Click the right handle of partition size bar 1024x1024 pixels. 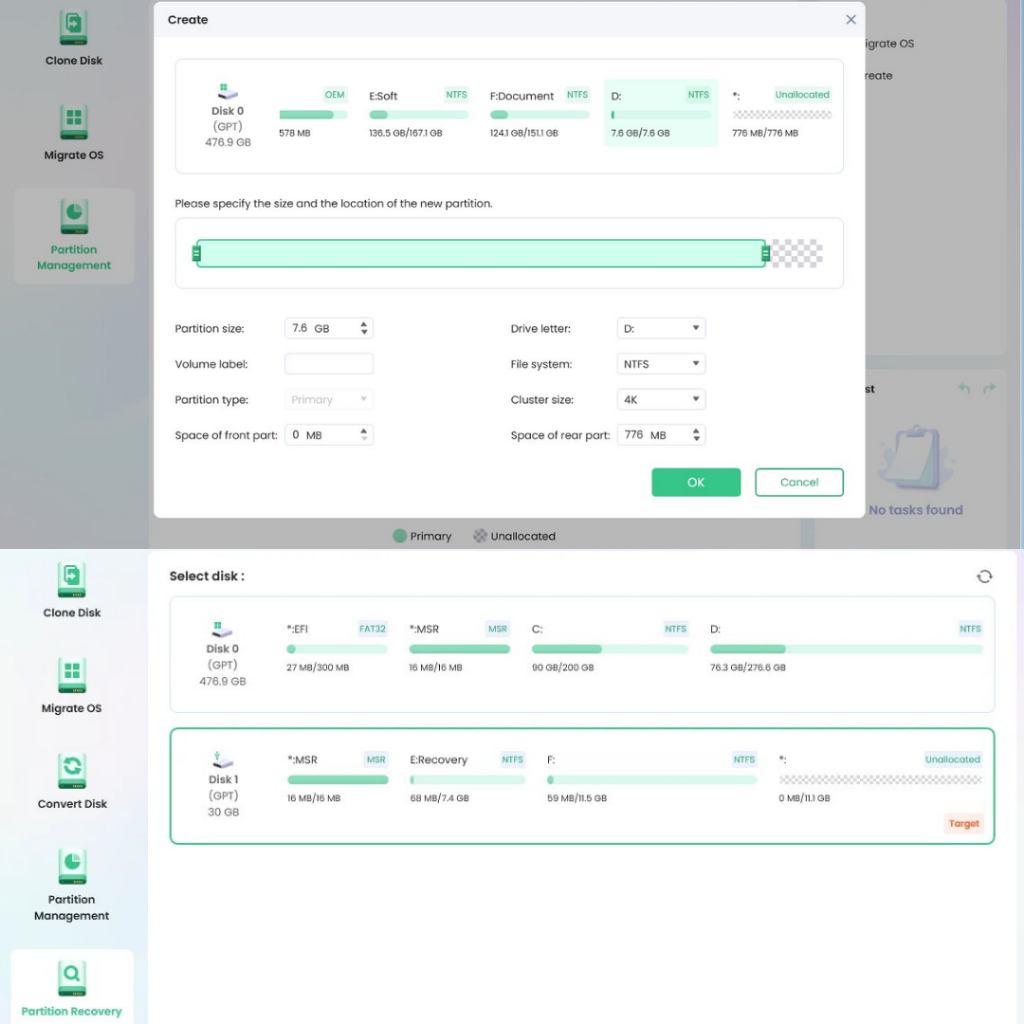pyautogui.click(x=765, y=254)
